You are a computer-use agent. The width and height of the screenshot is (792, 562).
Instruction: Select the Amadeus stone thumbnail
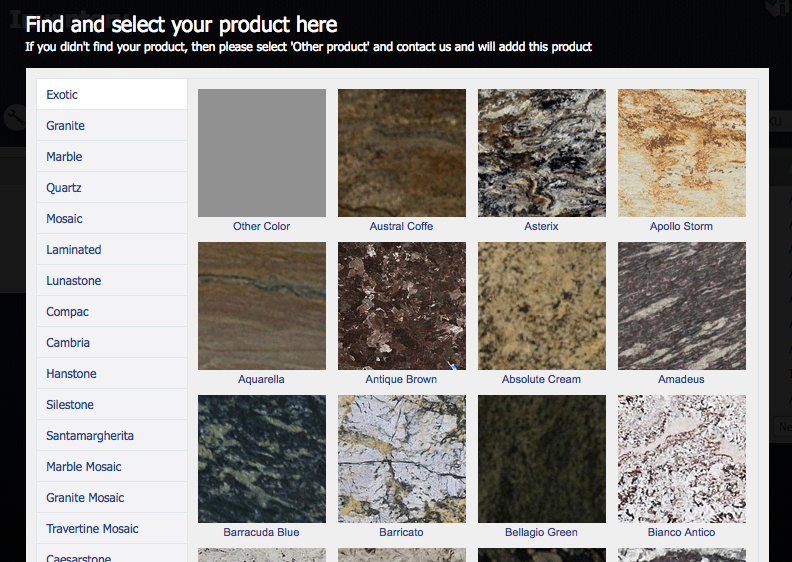click(681, 306)
